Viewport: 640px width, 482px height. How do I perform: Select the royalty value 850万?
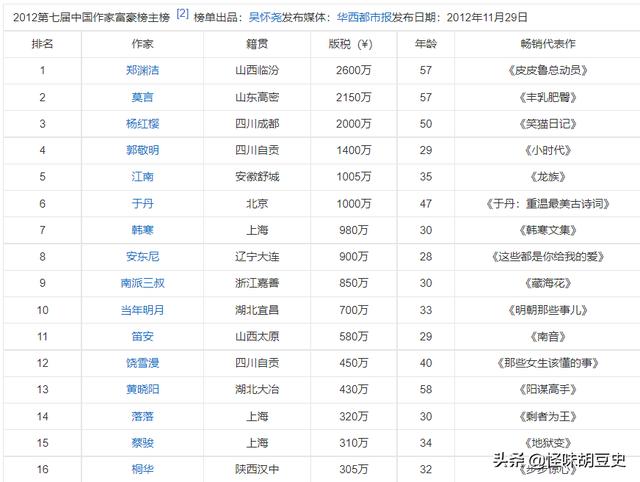[353, 283]
